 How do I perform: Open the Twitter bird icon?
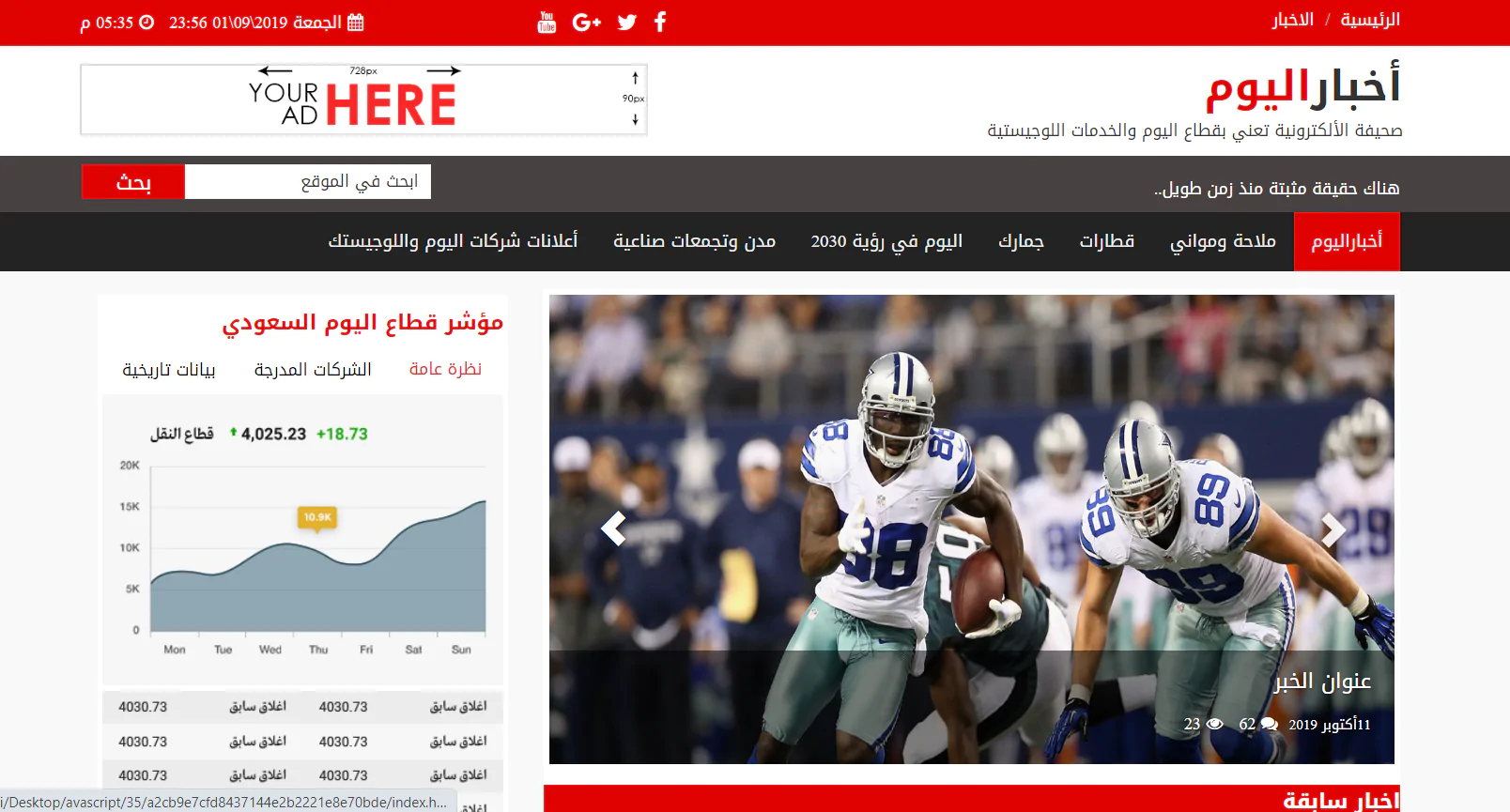pyautogui.click(x=627, y=23)
